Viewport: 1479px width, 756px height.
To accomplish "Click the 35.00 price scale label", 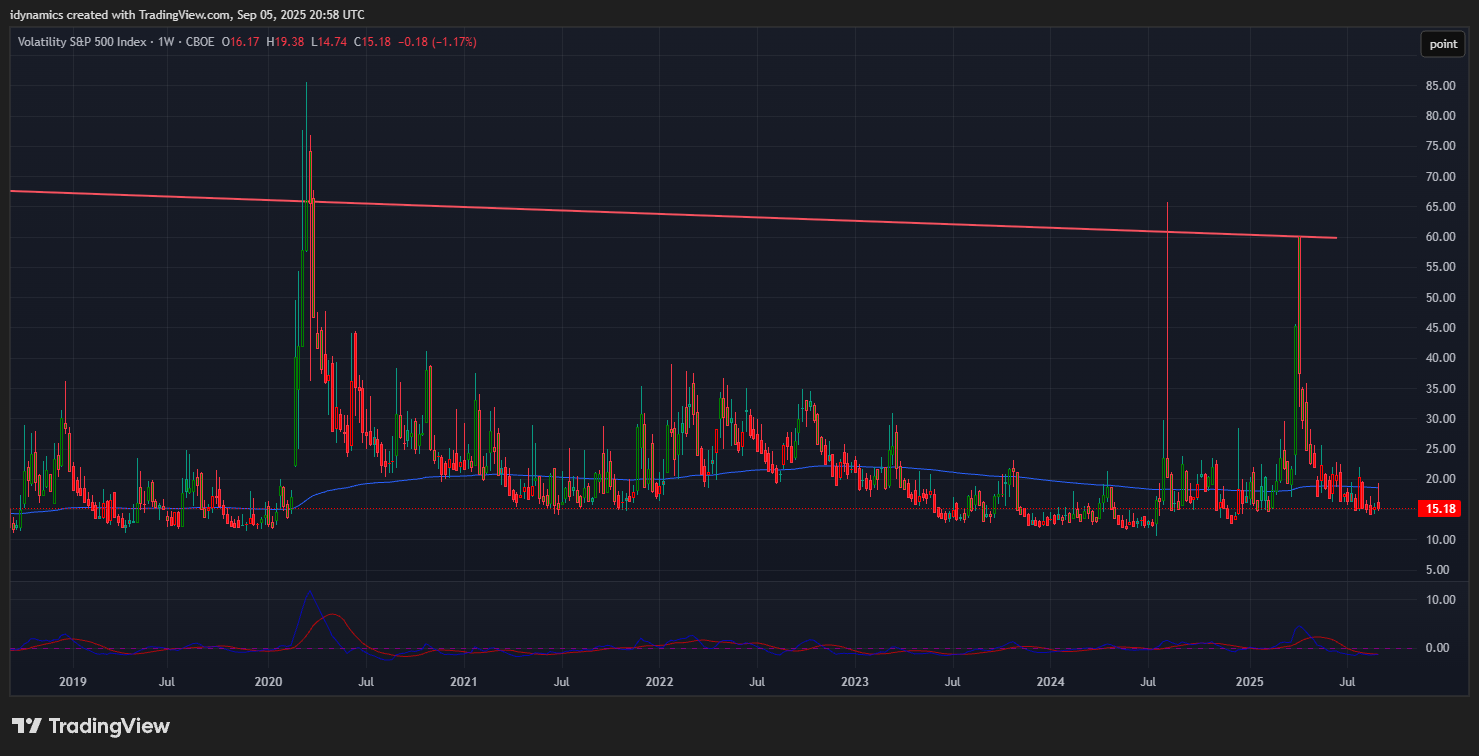I will (x=1440, y=388).
